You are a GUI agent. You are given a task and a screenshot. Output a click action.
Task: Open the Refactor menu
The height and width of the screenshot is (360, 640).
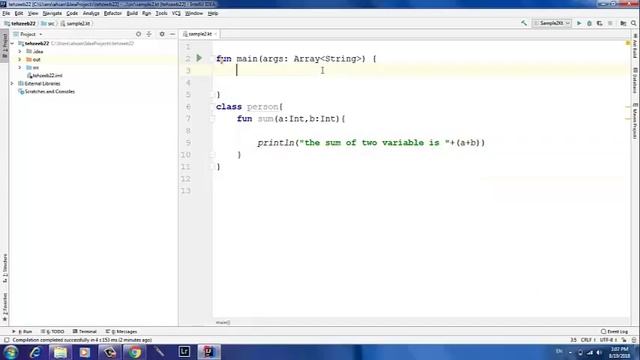(113, 13)
